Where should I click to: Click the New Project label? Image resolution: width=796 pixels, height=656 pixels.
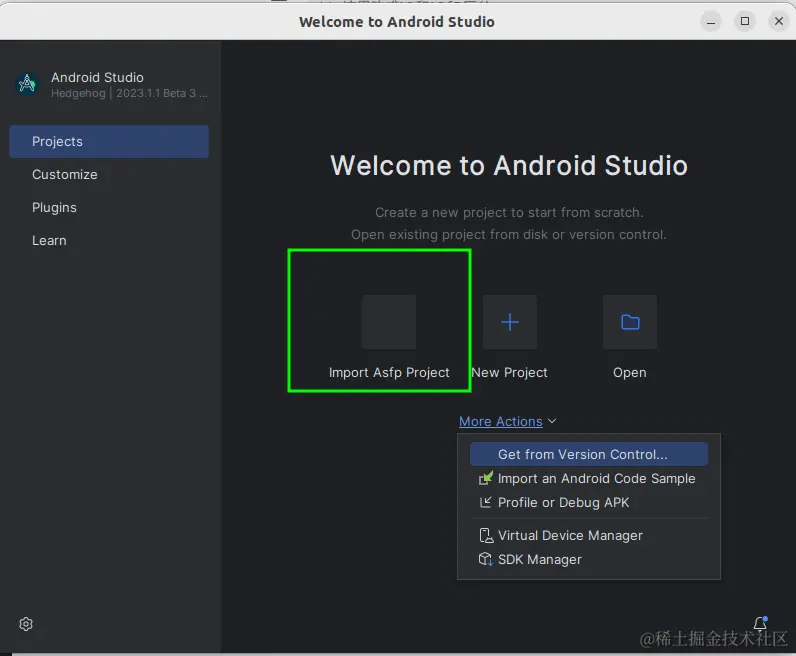510,372
